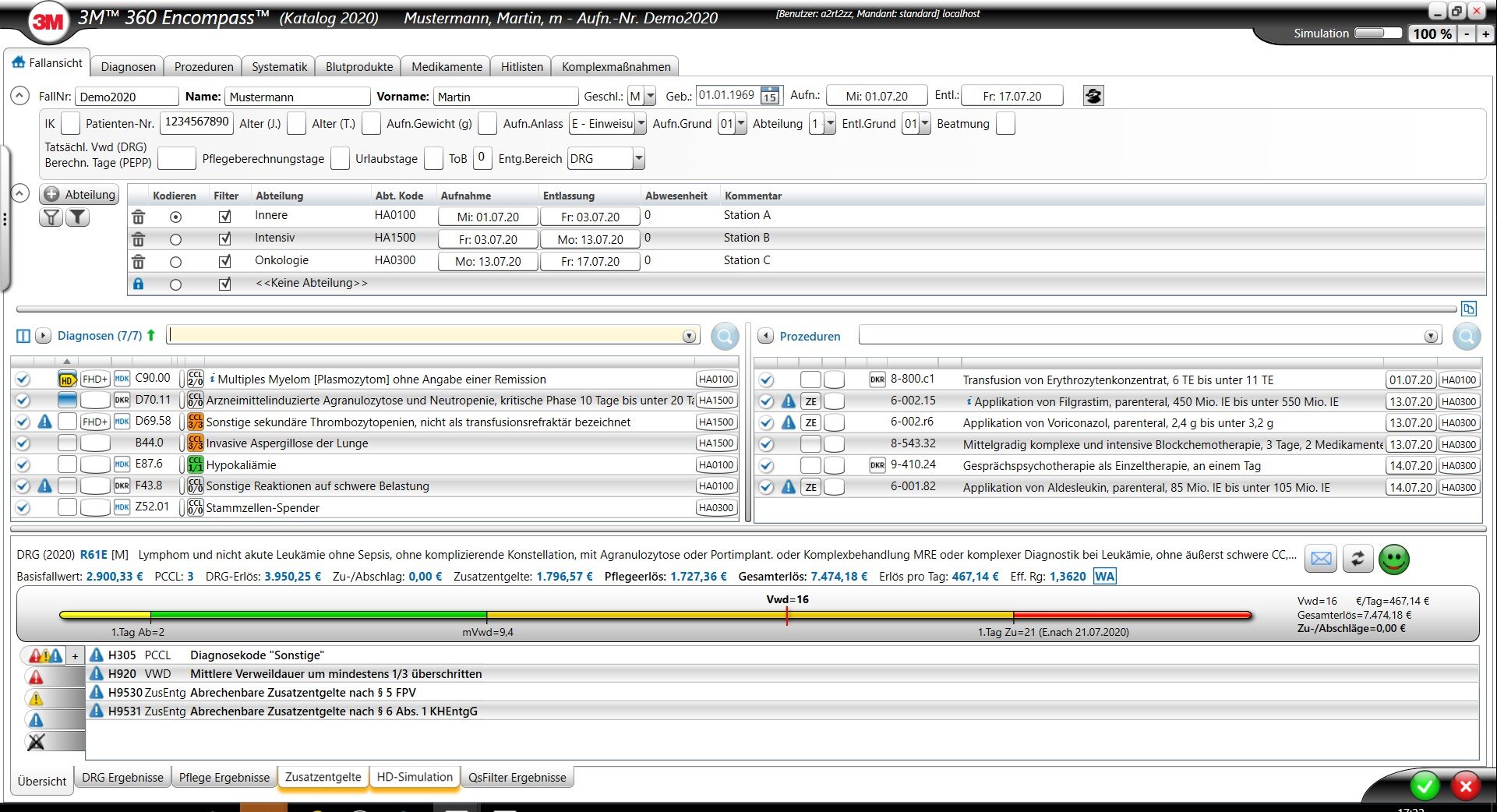The width and height of the screenshot is (1497, 812).
Task: Click the icon button right of the Entl. date
Action: coord(1093,96)
